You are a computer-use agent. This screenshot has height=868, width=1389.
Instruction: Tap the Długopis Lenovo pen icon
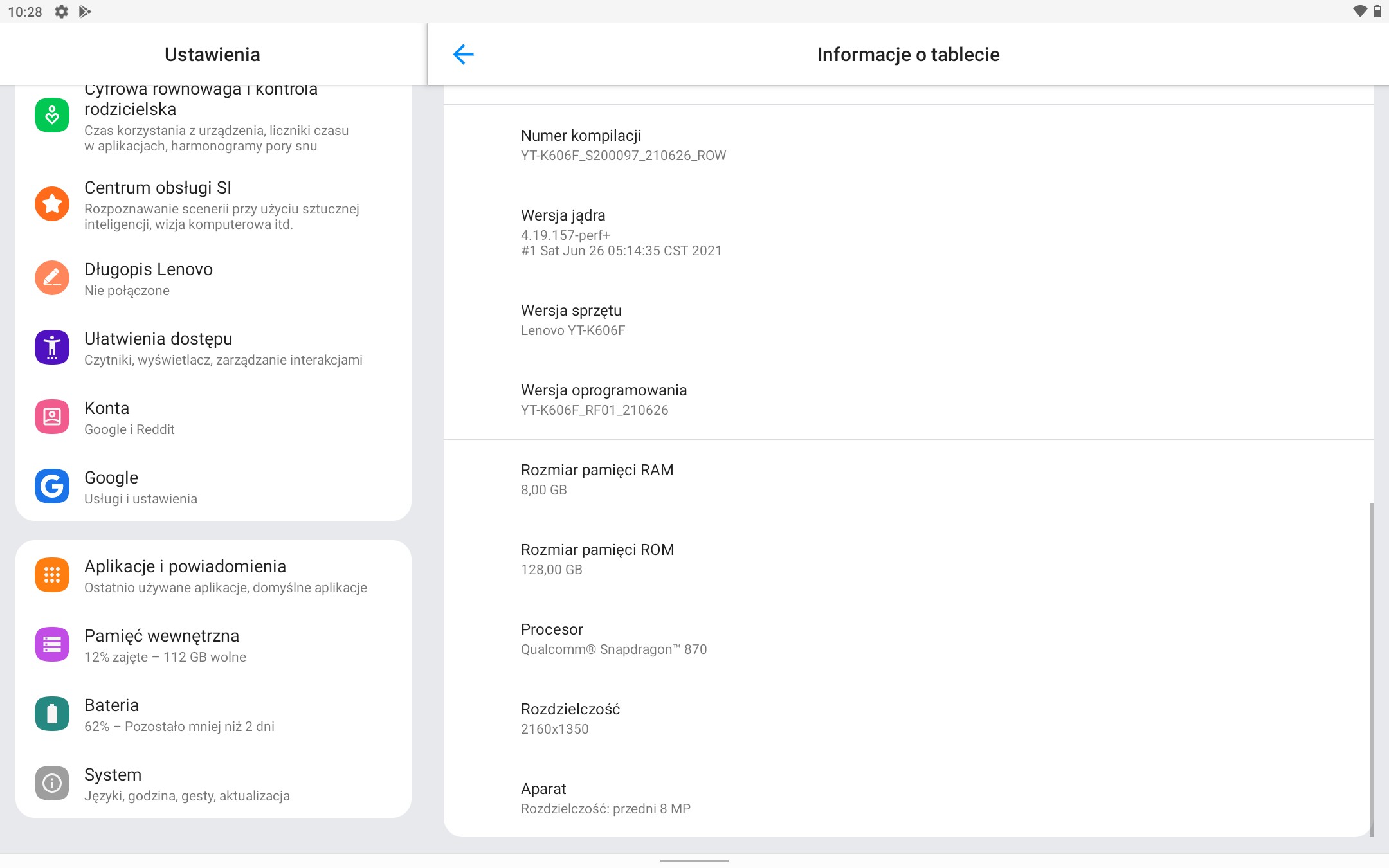tap(52, 278)
